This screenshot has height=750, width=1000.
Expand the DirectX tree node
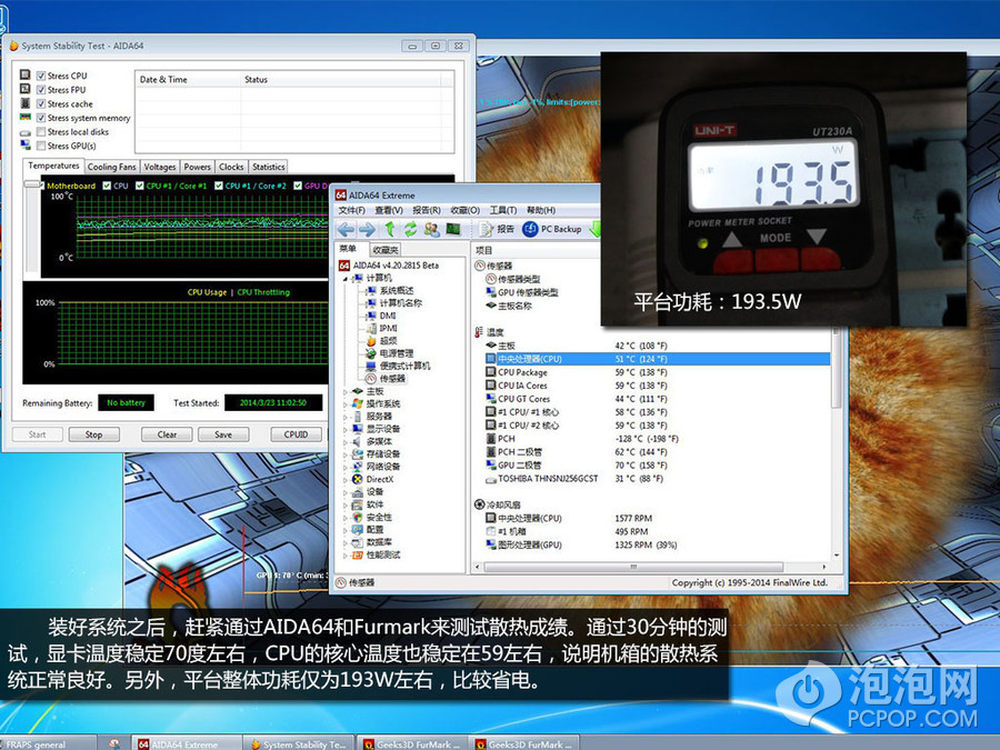point(345,480)
